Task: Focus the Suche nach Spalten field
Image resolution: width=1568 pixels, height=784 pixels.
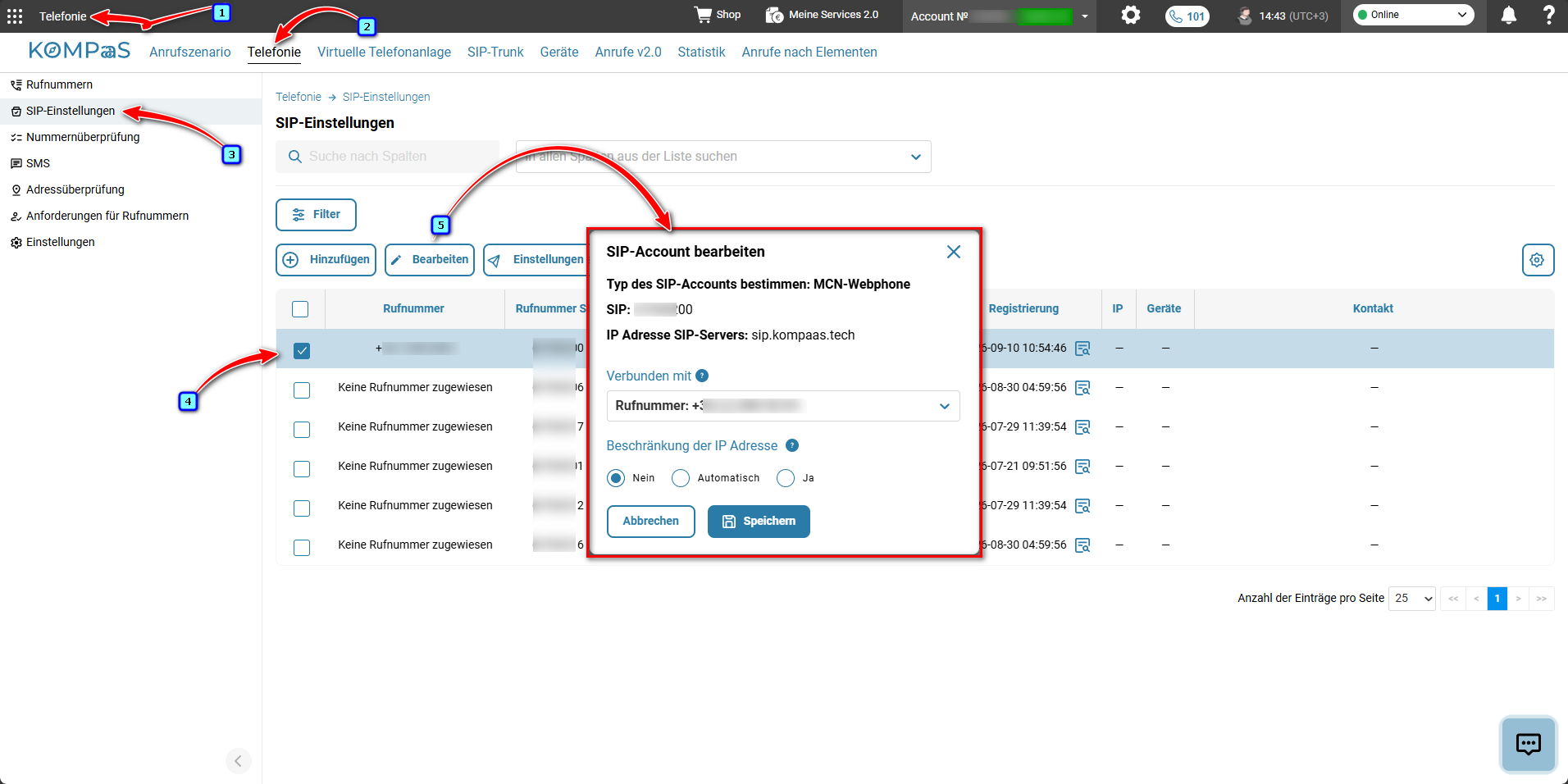Action: (x=388, y=157)
